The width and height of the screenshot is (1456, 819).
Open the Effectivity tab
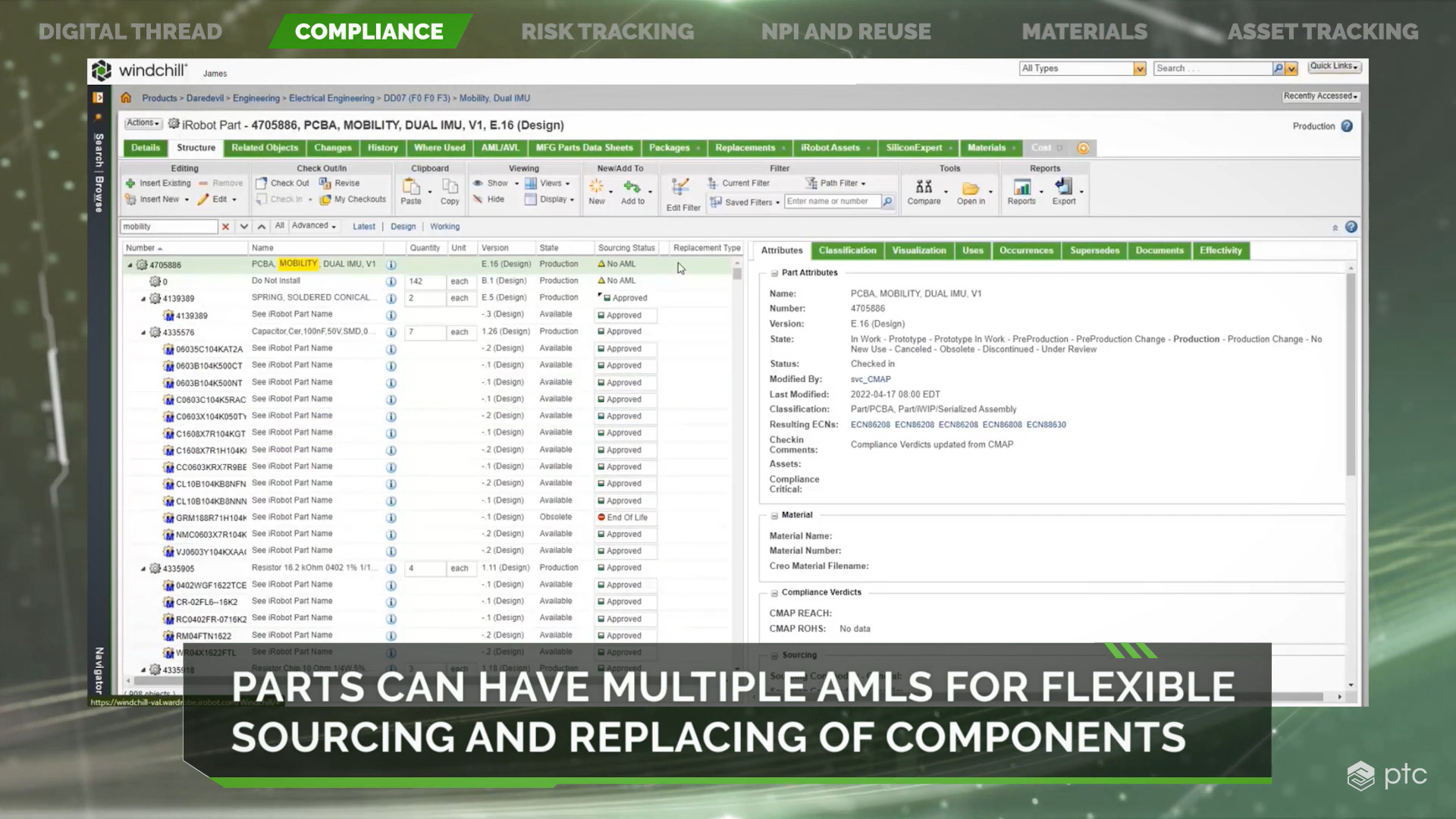(x=1220, y=251)
